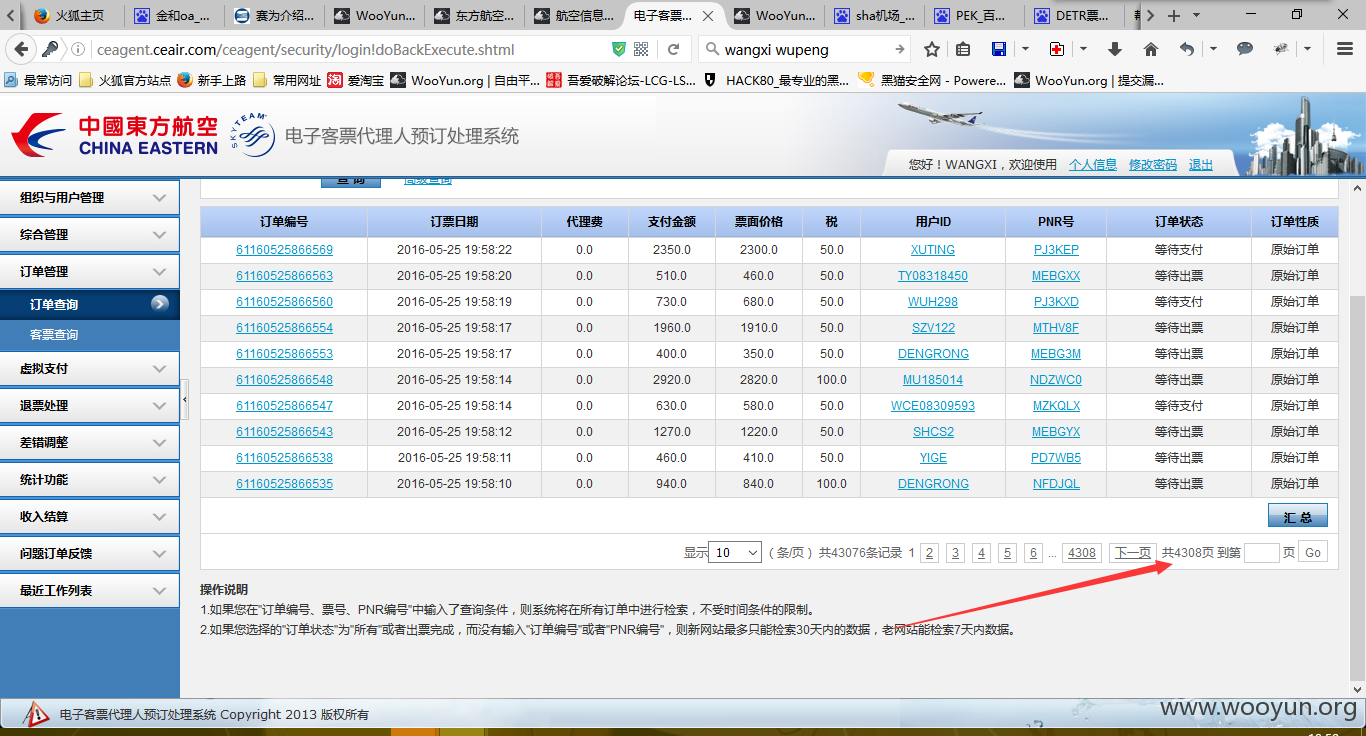
Task: Click the 退出 logout link
Action: 1201,165
